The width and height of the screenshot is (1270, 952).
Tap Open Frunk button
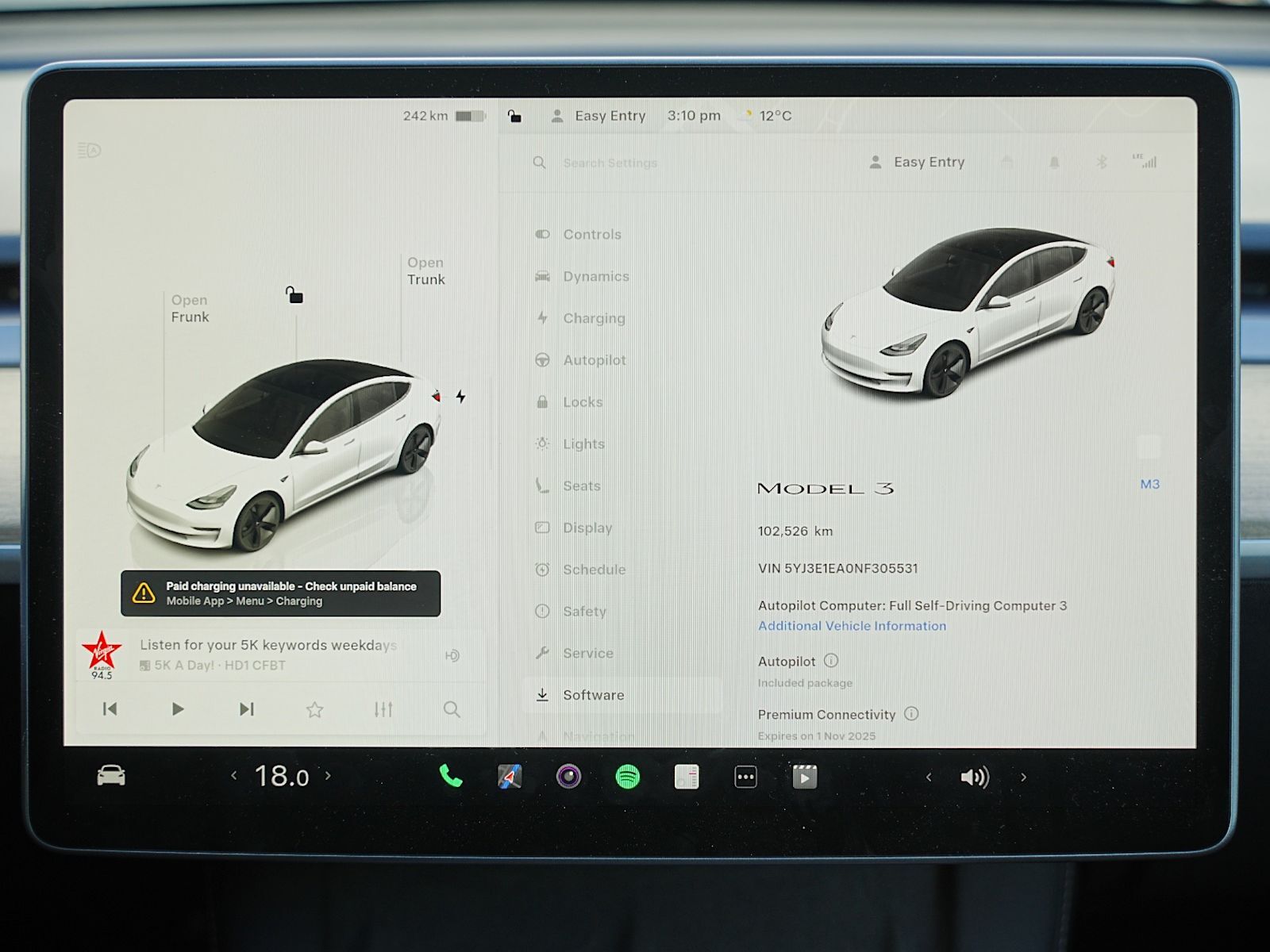(x=190, y=309)
